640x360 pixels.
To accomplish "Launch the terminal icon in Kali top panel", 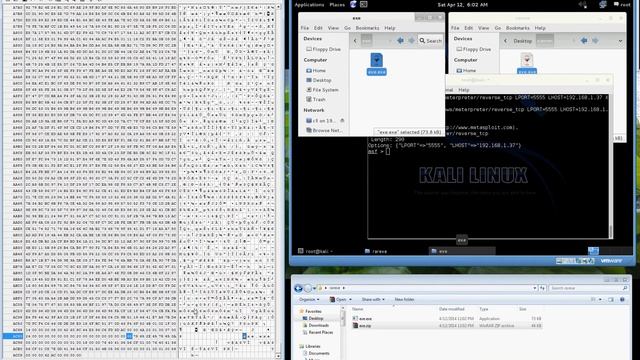I will click(364, 4).
